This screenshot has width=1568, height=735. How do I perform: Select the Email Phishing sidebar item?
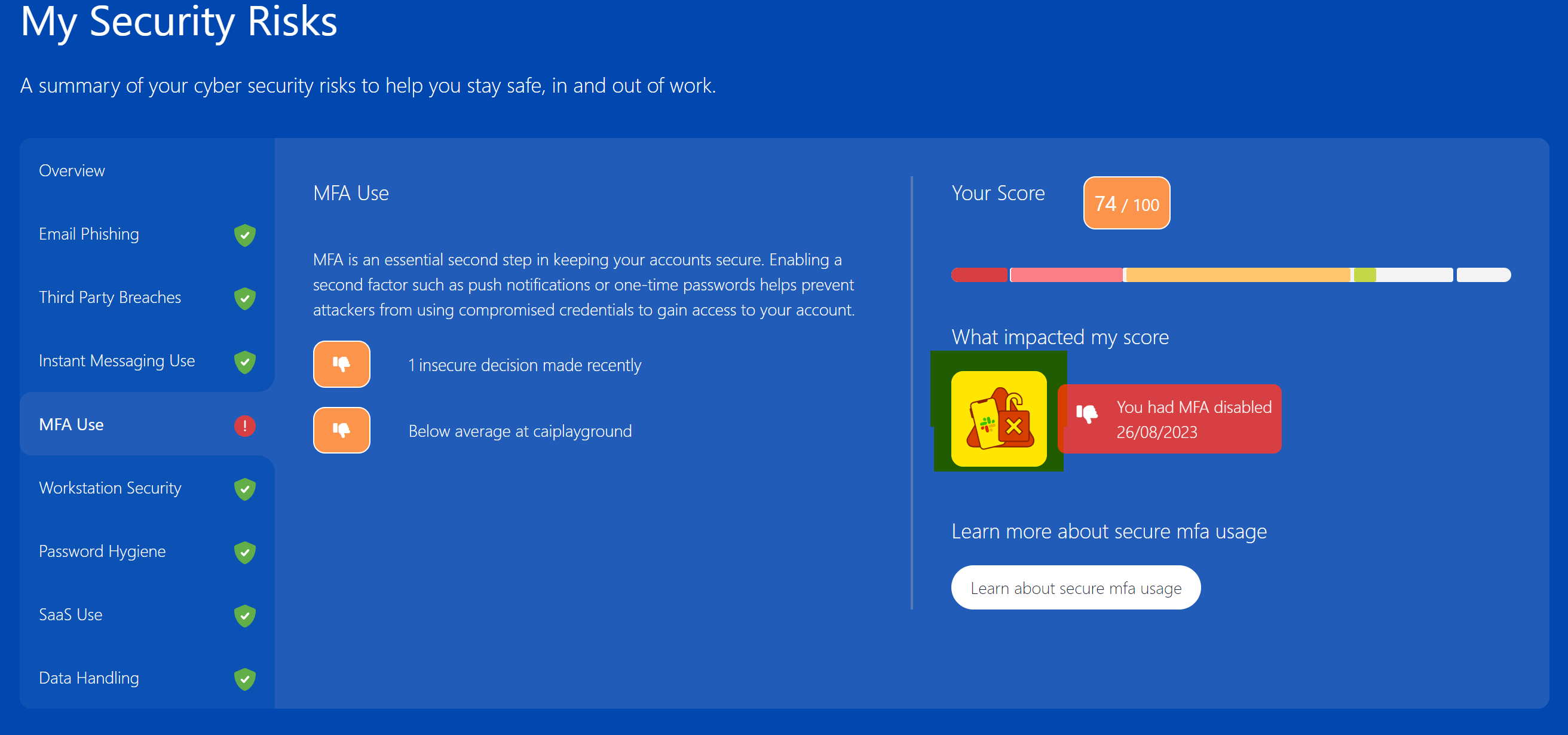(146, 234)
